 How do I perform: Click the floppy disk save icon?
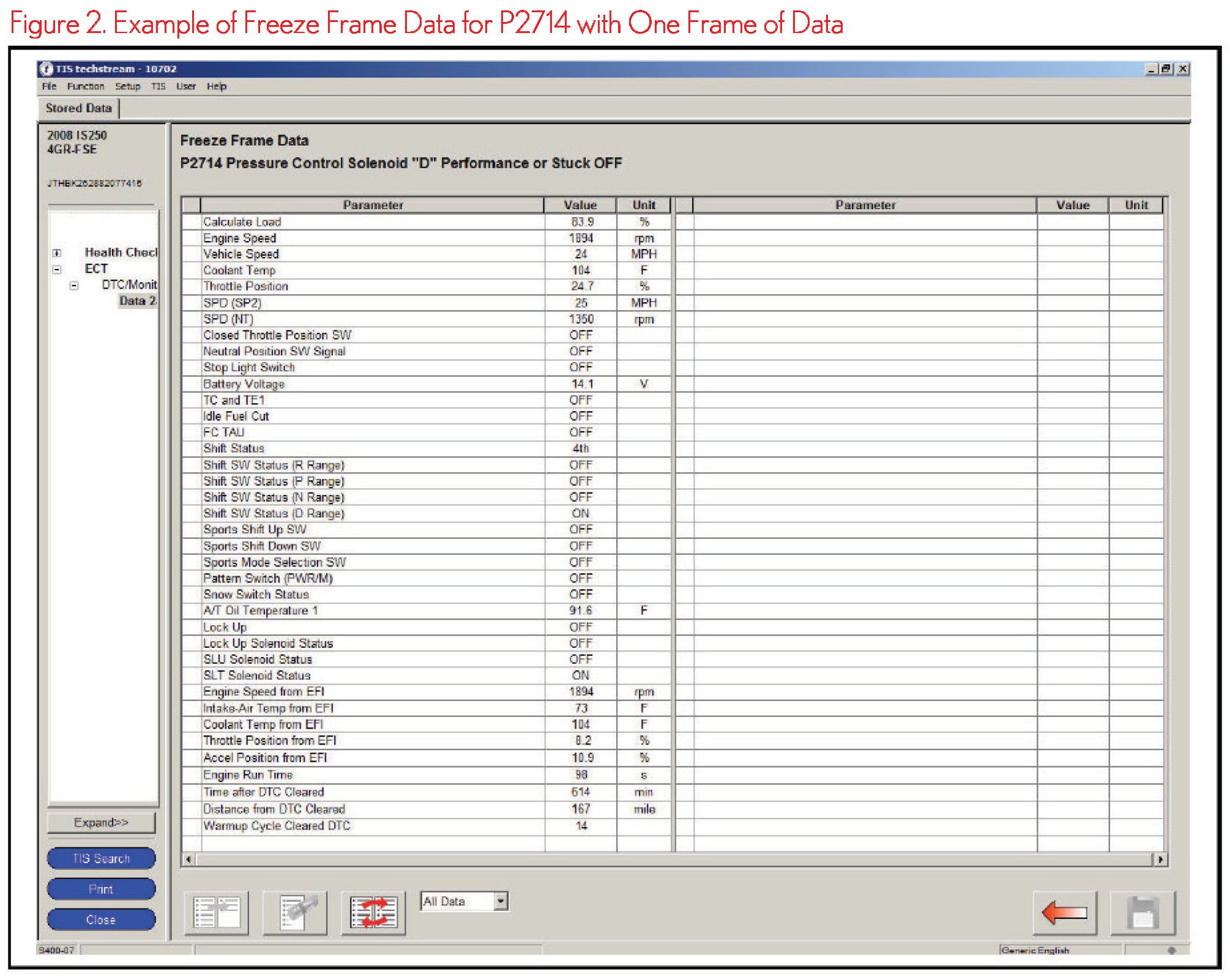coord(1142,912)
